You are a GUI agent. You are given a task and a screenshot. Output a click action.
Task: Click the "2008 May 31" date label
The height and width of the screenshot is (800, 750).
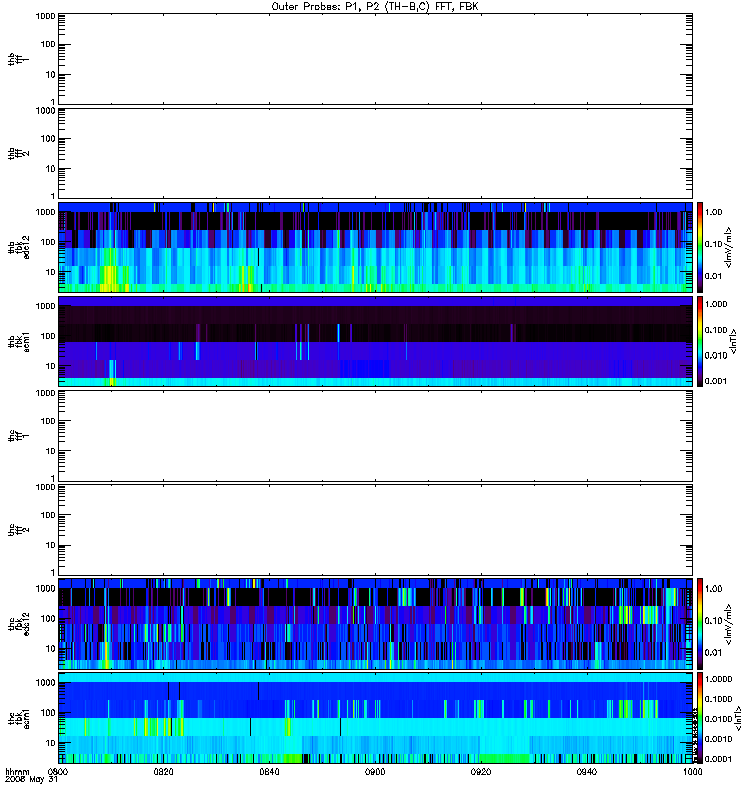pos(32,780)
